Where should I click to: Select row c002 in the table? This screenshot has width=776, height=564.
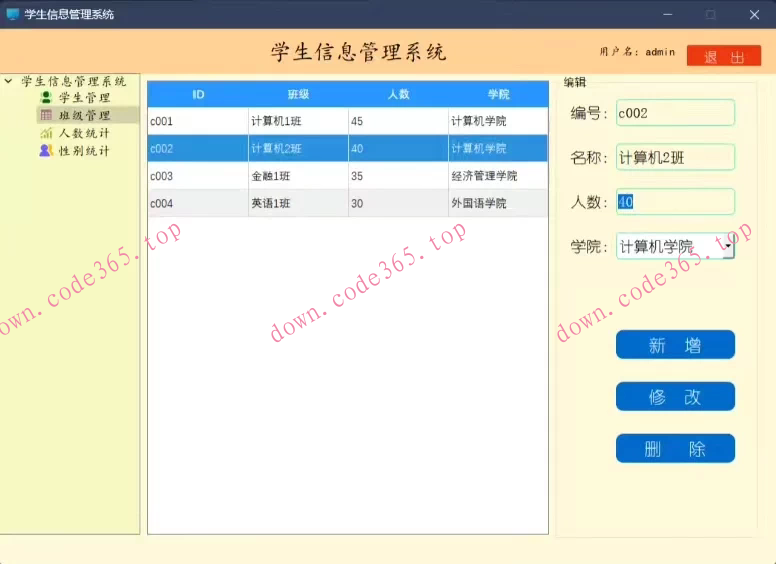[348, 148]
